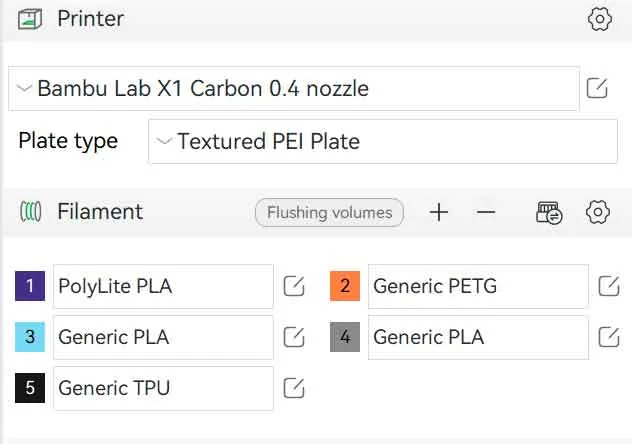632x444 pixels.
Task: Change the purple filament 1 color swatch
Action: pyautogui.click(x=30, y=286)
